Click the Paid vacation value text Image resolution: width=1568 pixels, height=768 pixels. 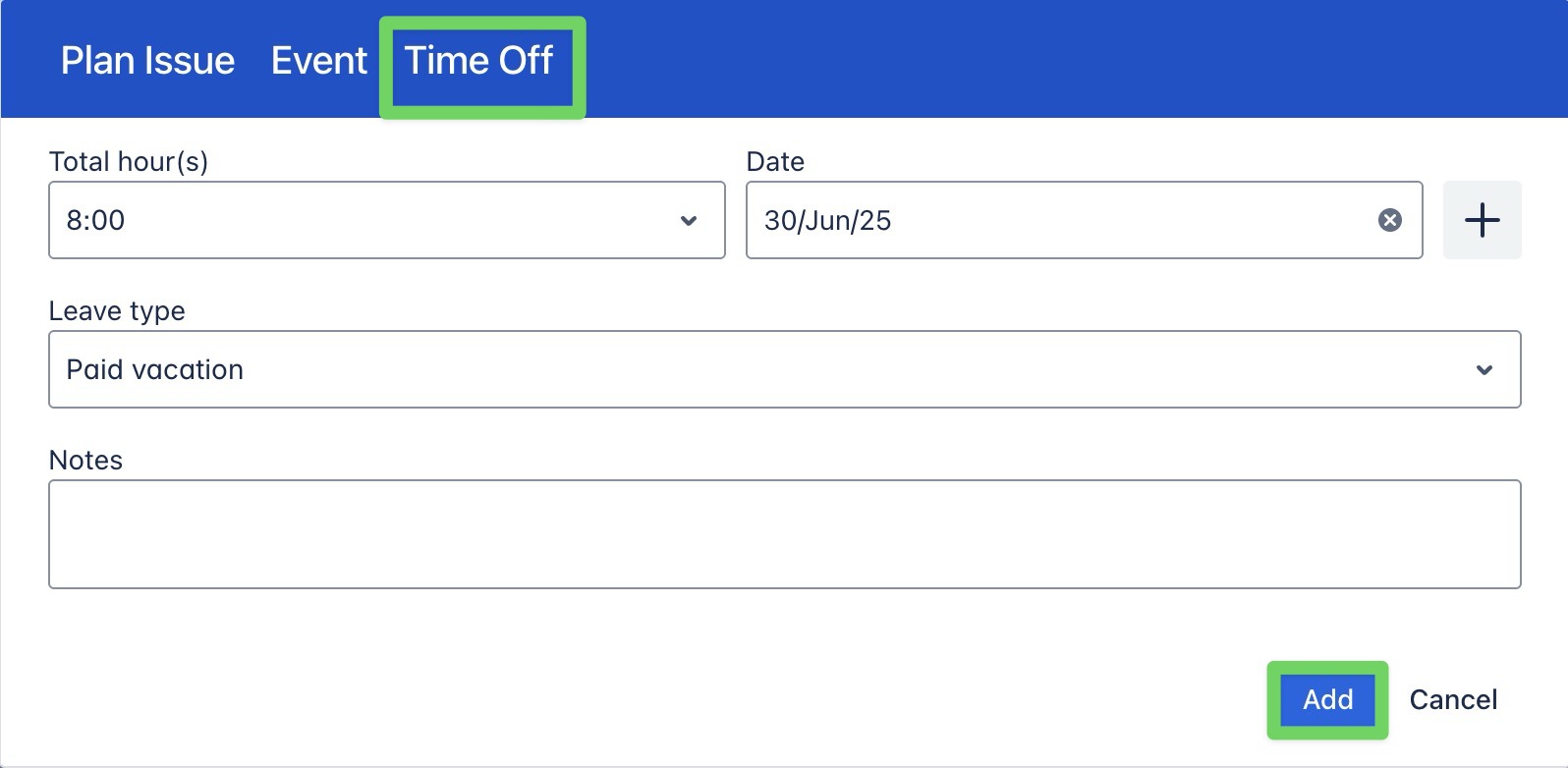coord(154,369)
